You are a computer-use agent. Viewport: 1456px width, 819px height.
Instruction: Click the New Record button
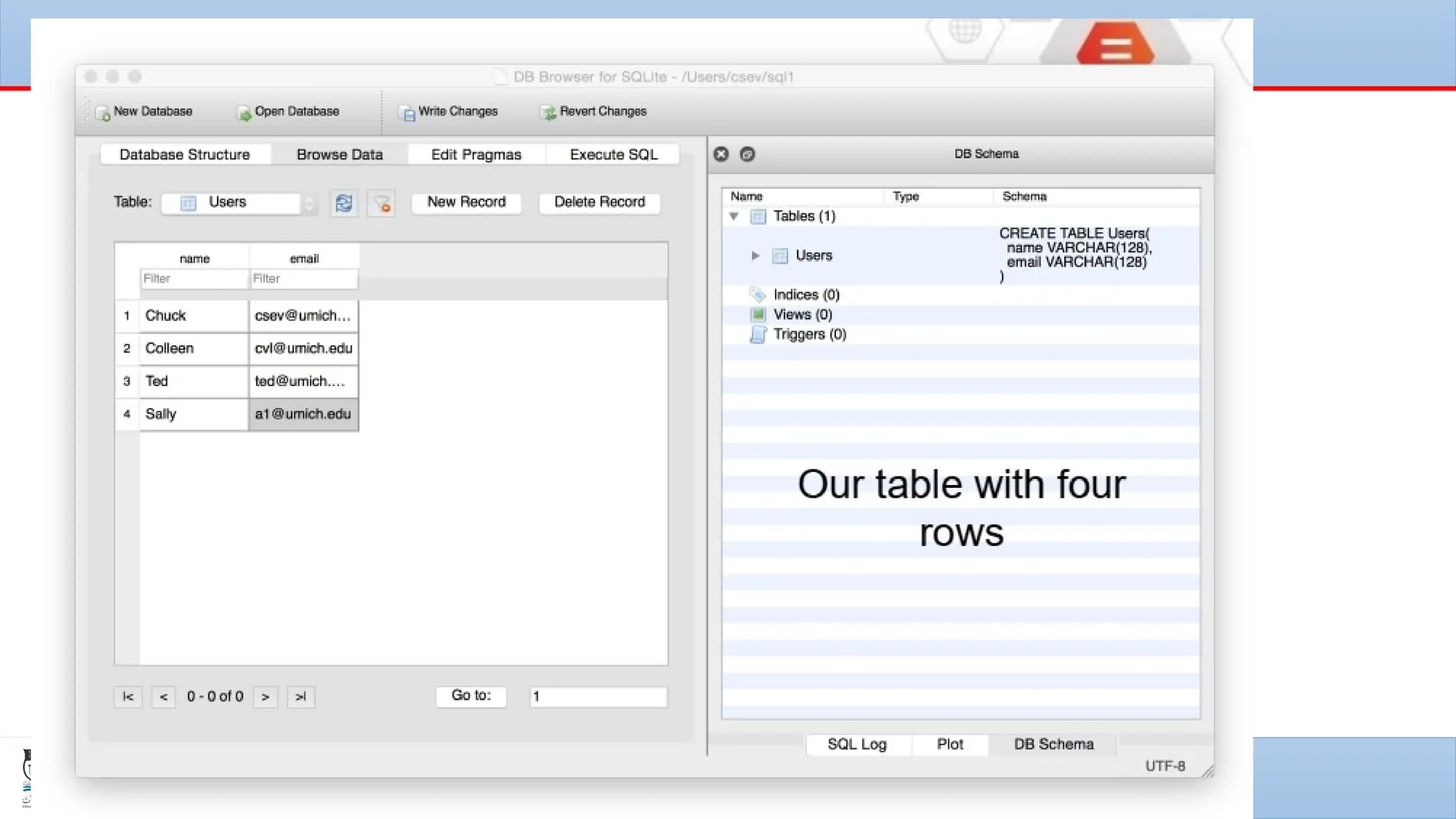pos(466,203)
